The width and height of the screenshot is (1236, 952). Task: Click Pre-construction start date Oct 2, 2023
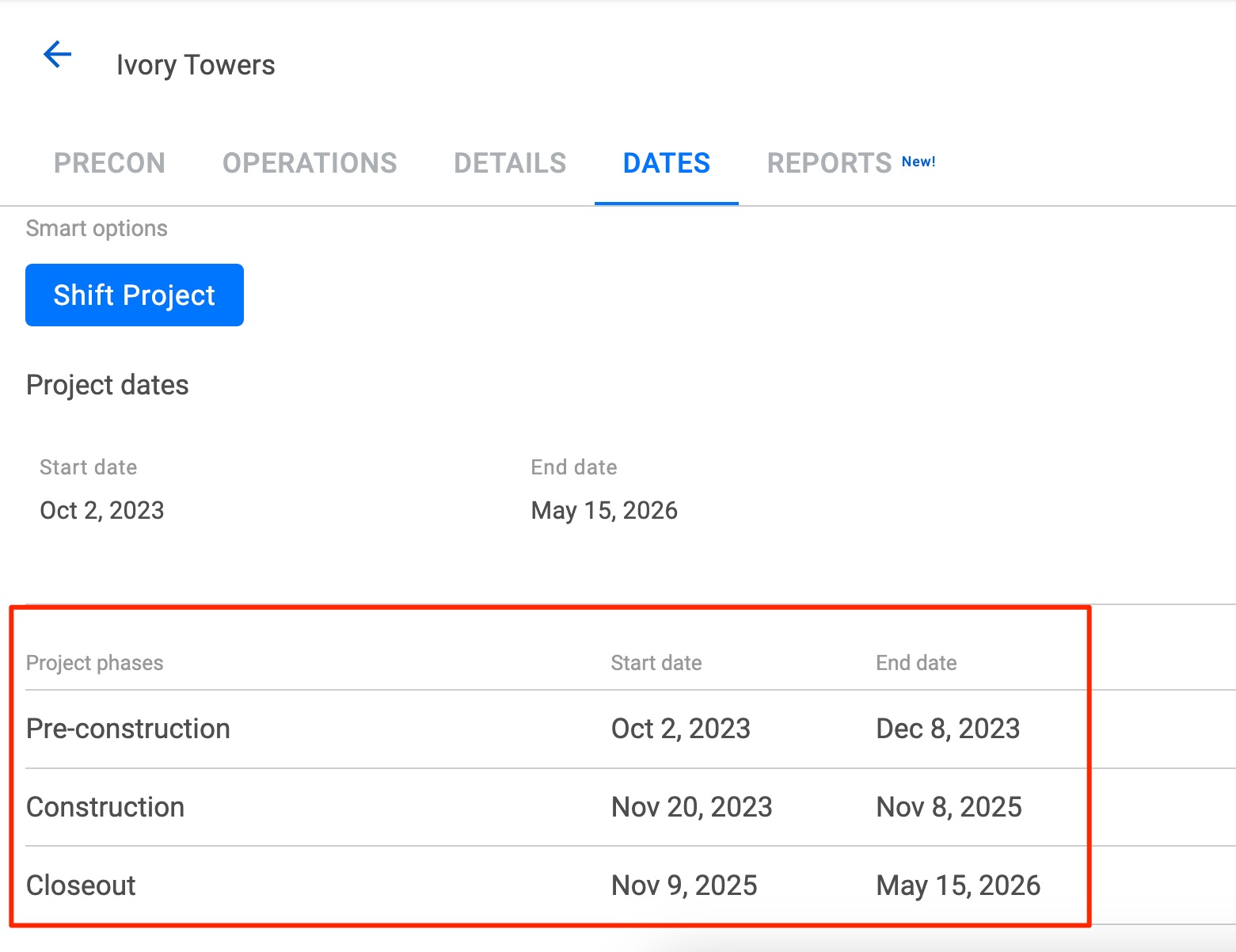pyautogui.click(x=681, y=729)
